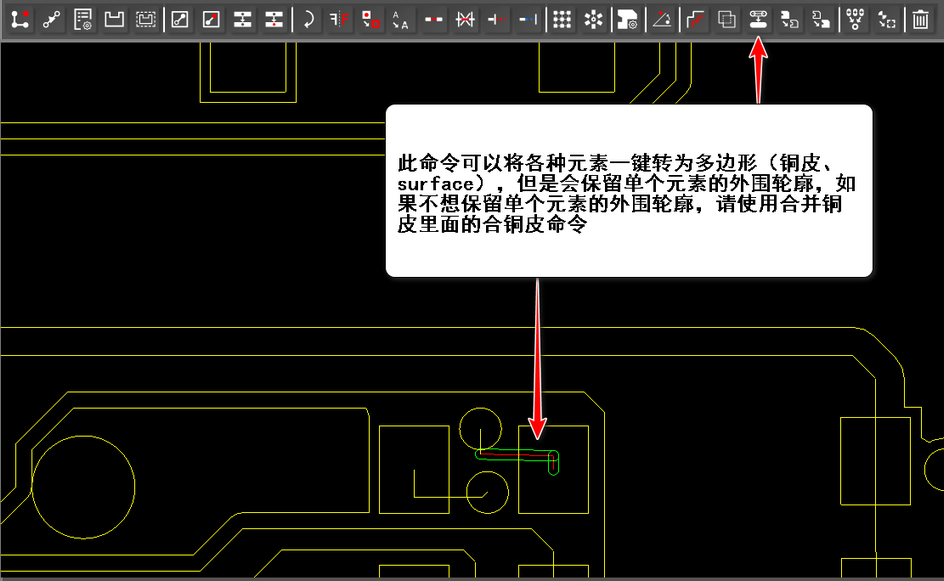Click the solid notched outline icon
The height and width of the screenshot is (581, 944).
[x=114, y=19]
